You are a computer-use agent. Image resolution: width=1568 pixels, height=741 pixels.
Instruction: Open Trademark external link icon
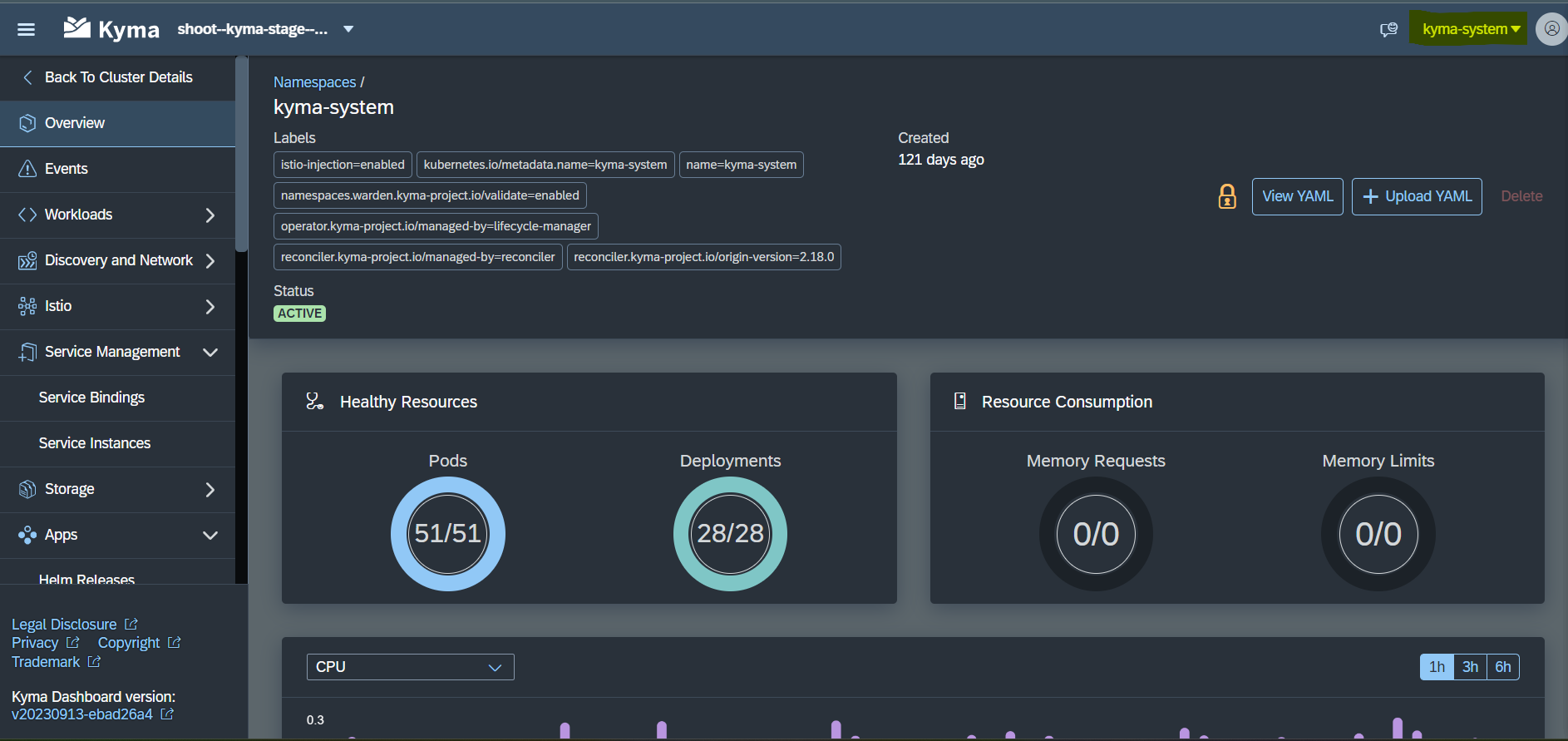point(95,662)
